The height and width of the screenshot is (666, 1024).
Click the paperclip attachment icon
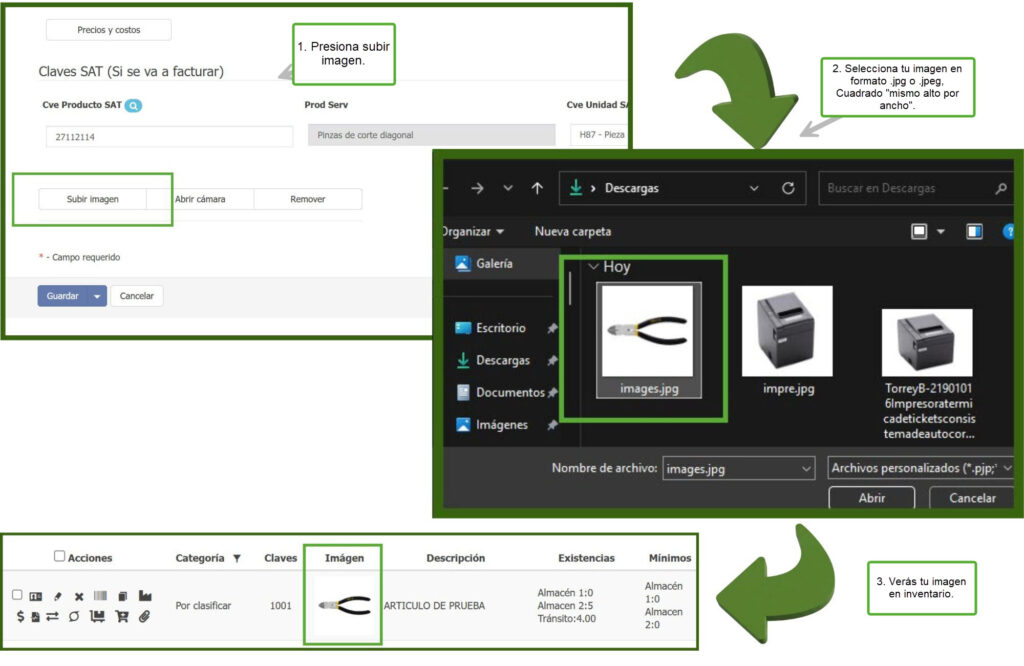point(144,617)
